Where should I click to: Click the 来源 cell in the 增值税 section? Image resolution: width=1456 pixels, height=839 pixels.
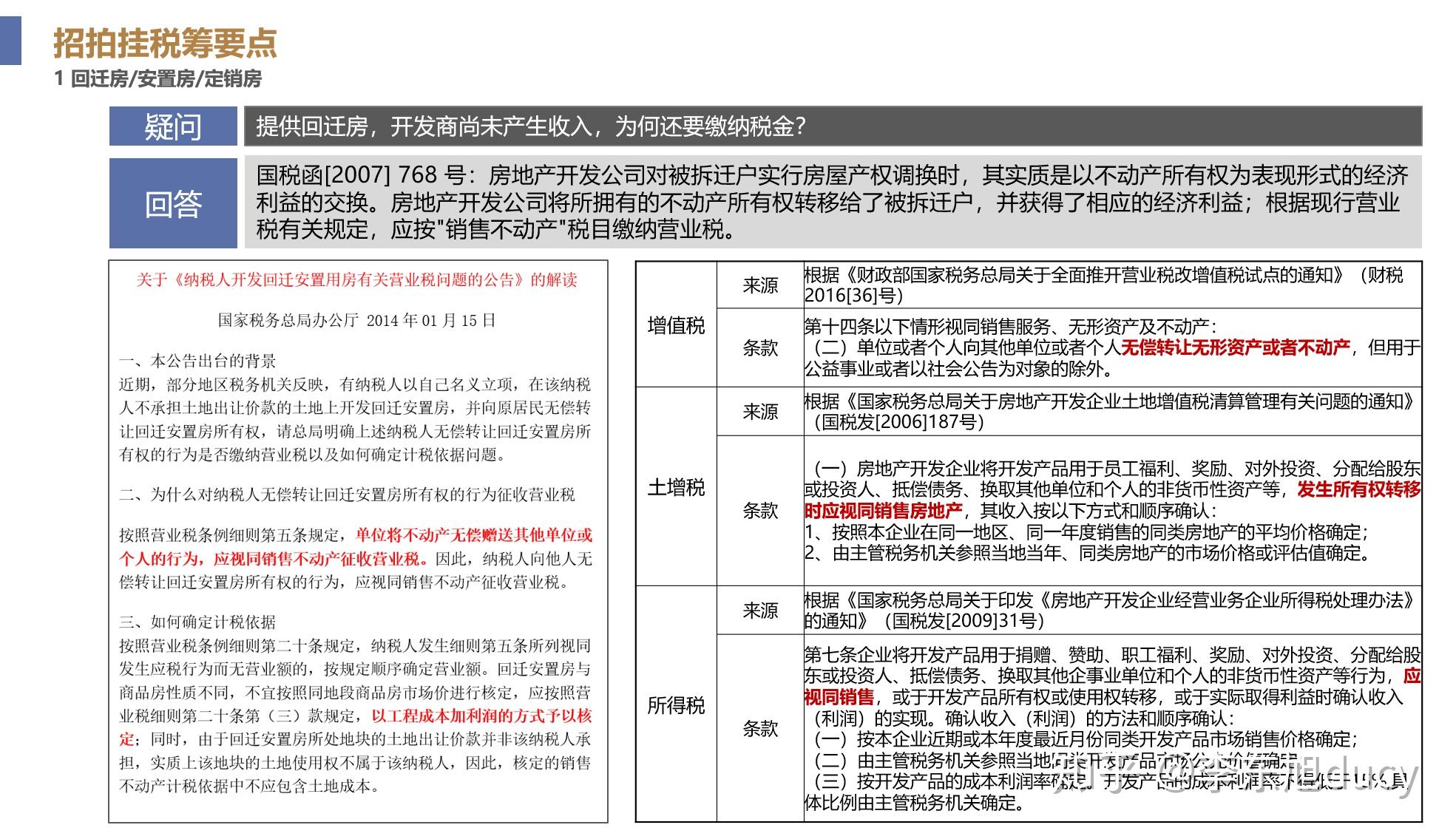[x=760, y=285]
